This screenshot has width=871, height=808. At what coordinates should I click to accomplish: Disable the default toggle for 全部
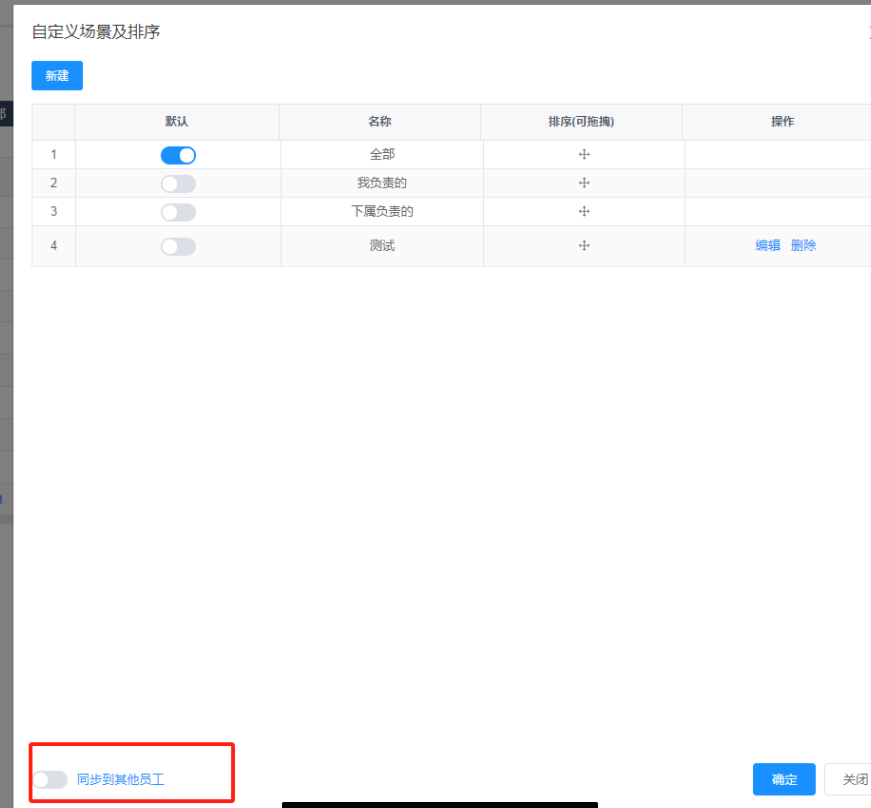click(177, 154)
